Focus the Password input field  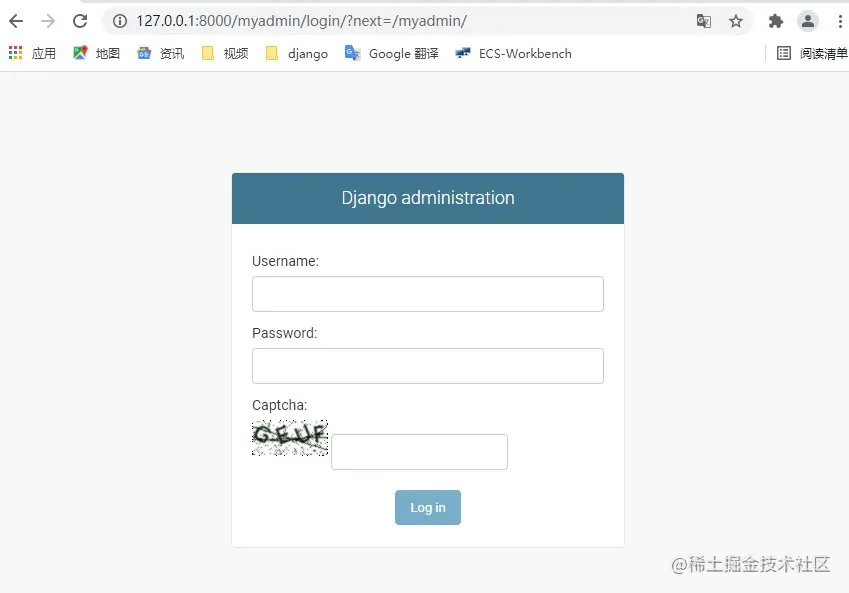click(428, 366)
